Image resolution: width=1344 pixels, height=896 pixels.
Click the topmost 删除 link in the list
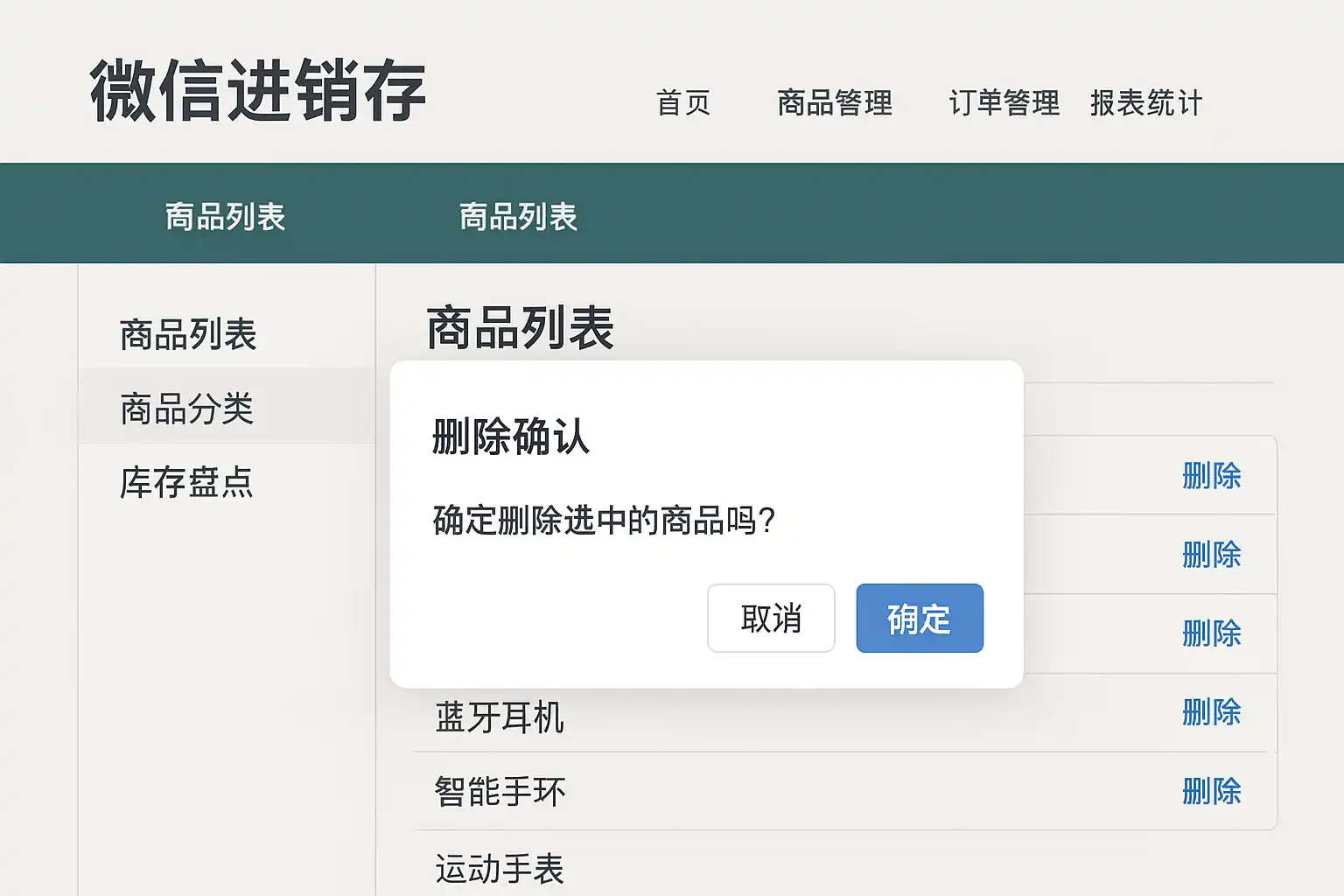click(1211, 476)
